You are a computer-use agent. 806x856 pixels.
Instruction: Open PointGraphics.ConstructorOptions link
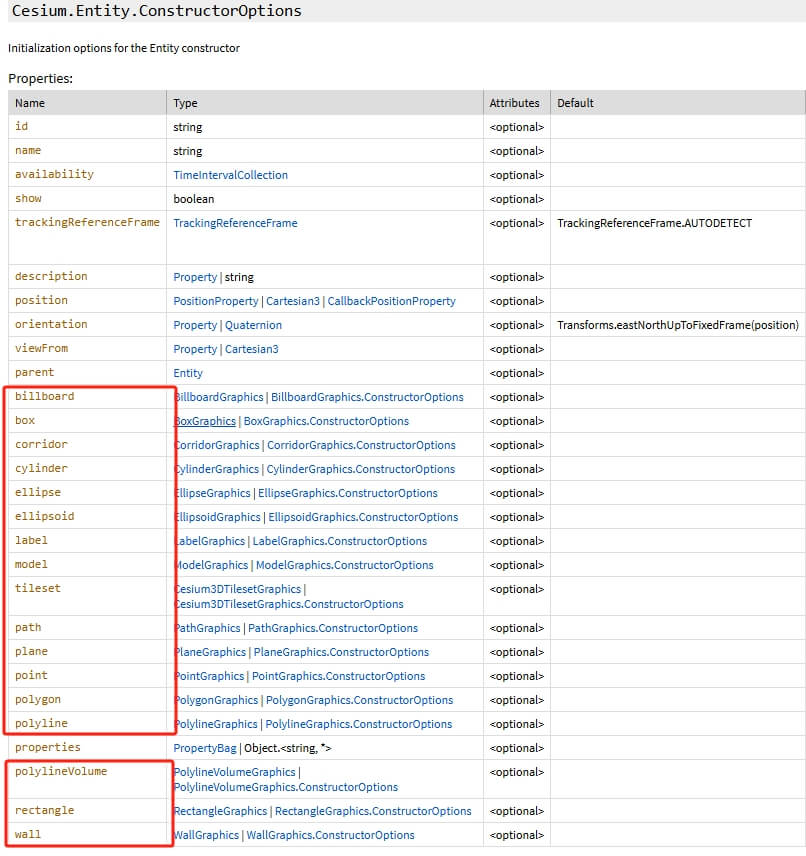pyautogui.click(x=339, y=676)
